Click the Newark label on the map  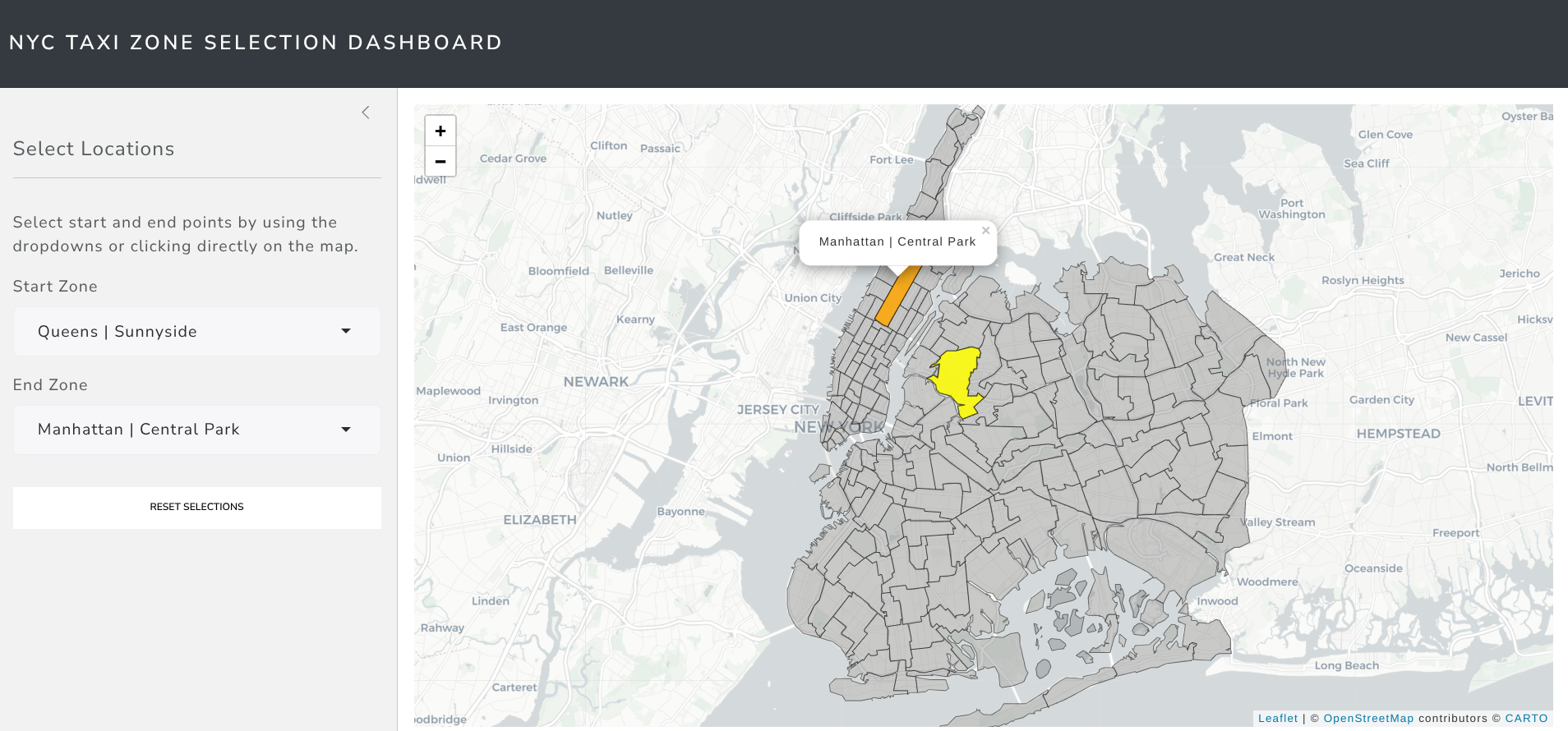[x=596, y=382]
